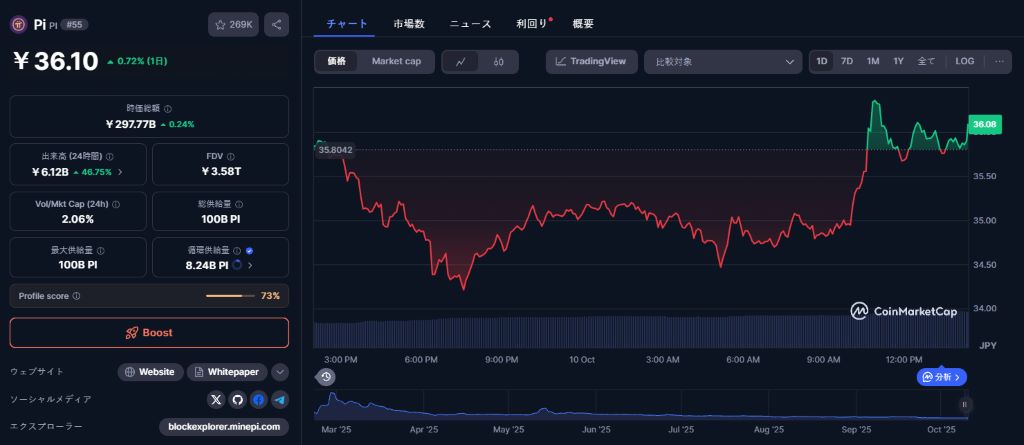Add Pi to watchlist via star button
This screenshot has height=445, width=1024.
click(x=234, y=24)
